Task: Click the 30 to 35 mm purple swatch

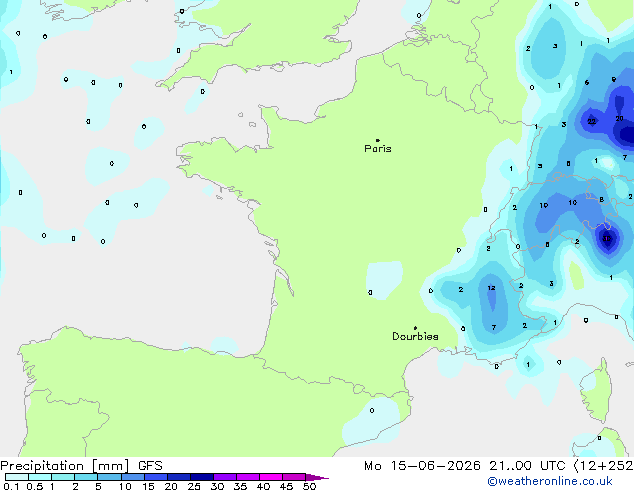Action: coord(225,477)
